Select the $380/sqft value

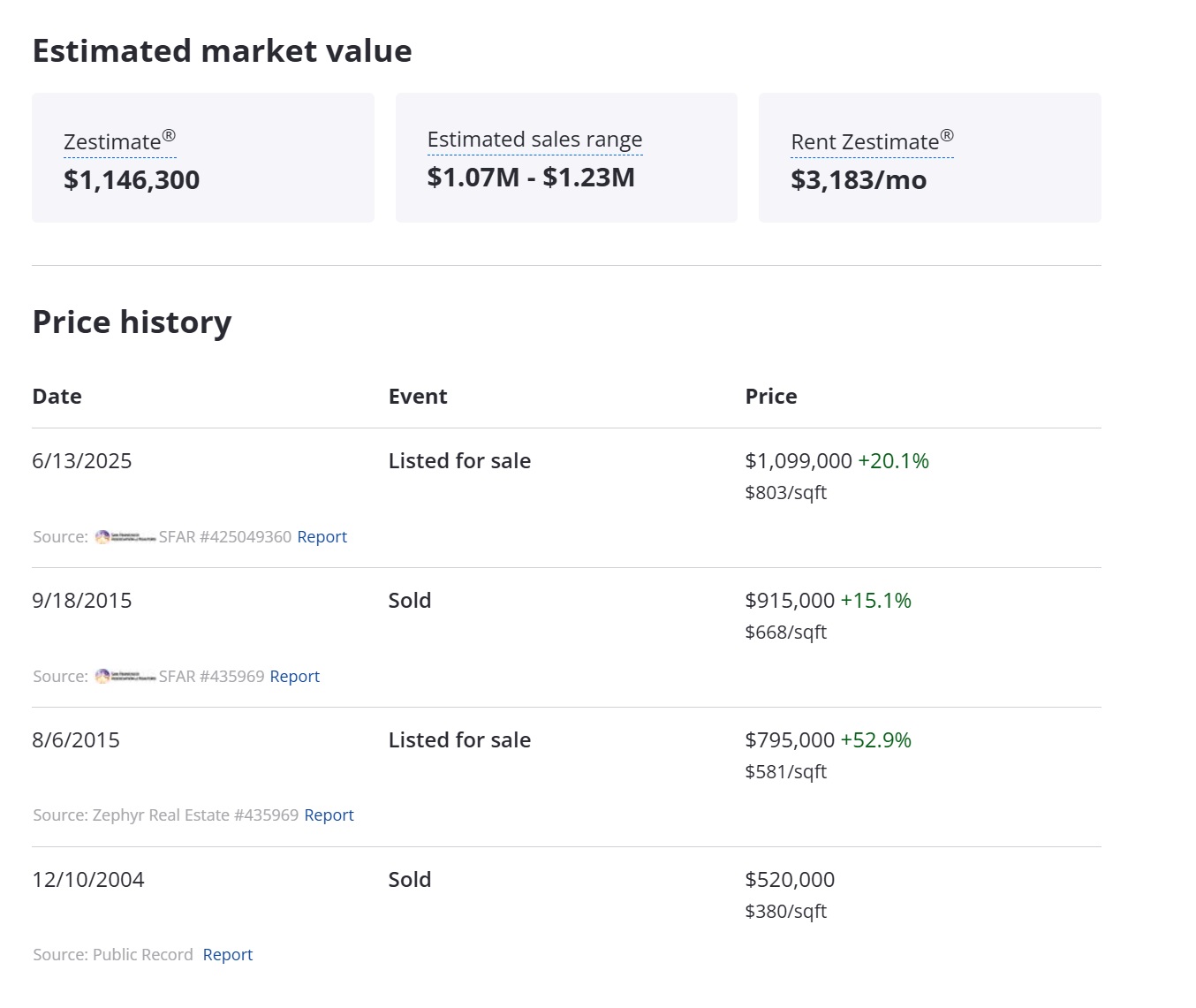click(786, 912)
